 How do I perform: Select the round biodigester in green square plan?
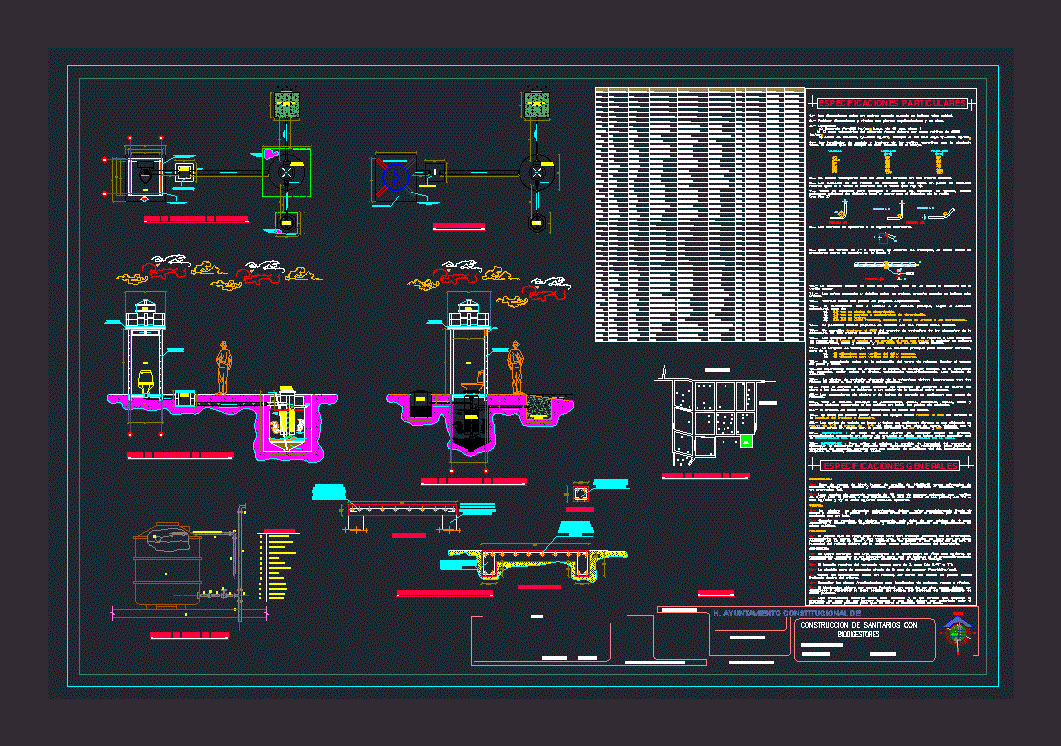click(x=287, y=172)
